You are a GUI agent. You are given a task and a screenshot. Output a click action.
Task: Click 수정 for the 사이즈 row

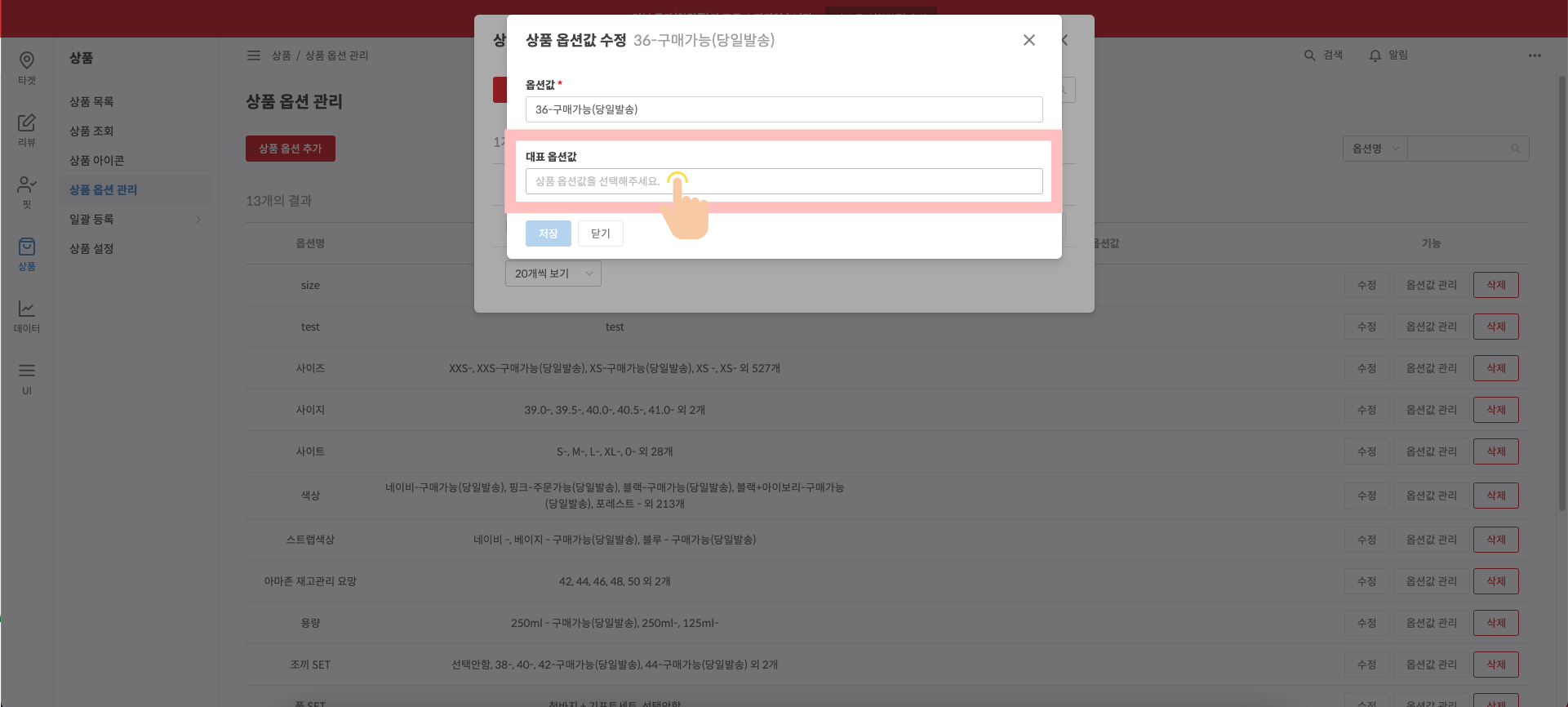[1367, 368]
